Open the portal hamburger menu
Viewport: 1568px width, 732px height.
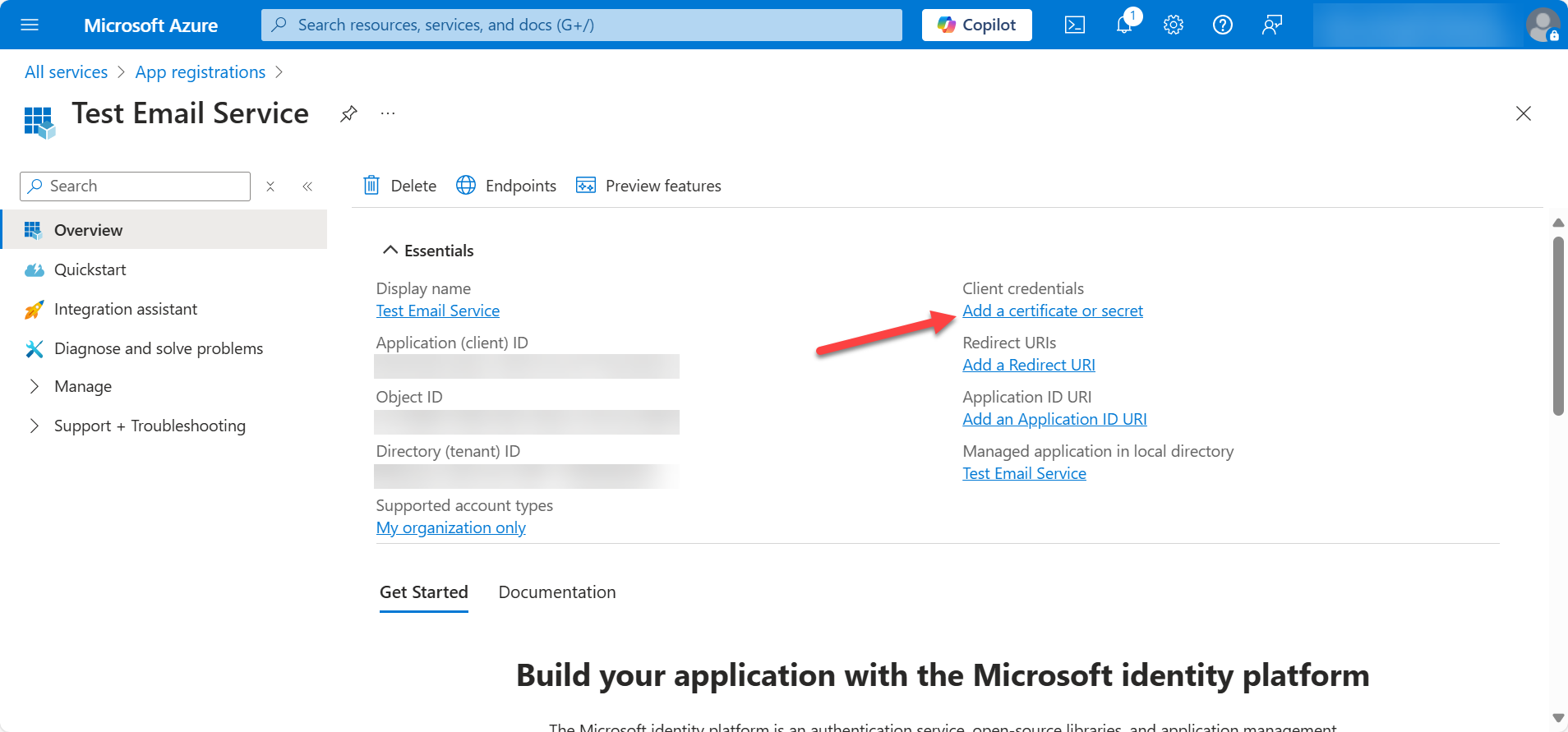tap(30, 25)
